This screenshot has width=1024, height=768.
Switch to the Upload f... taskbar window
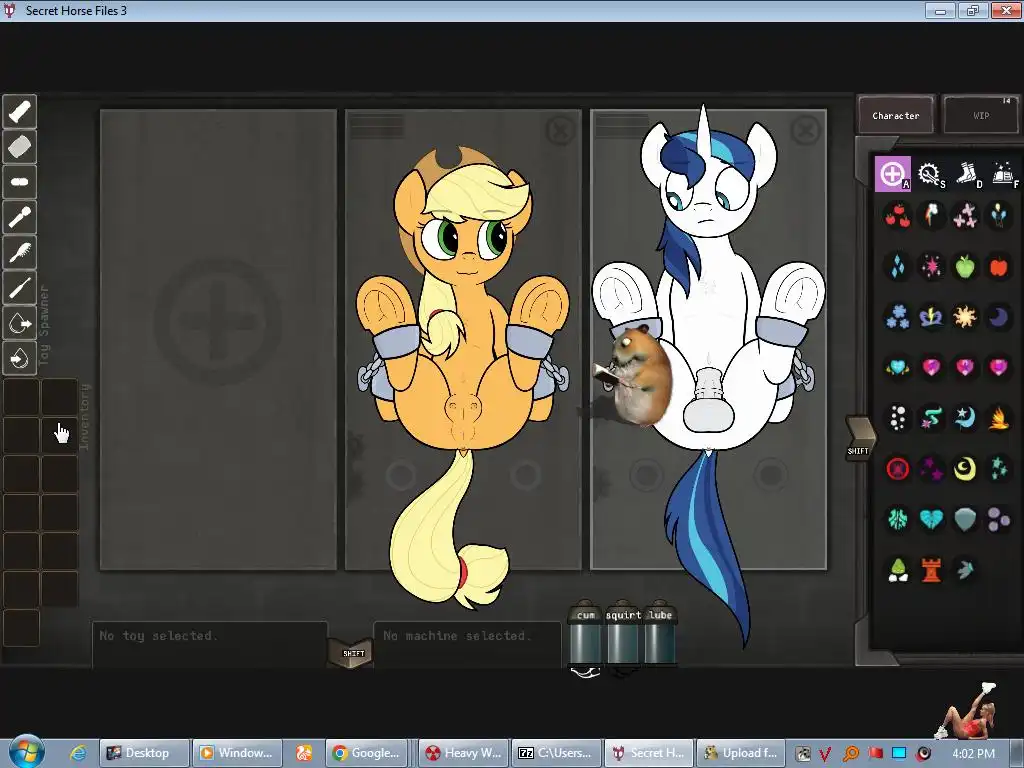(742, 753)
